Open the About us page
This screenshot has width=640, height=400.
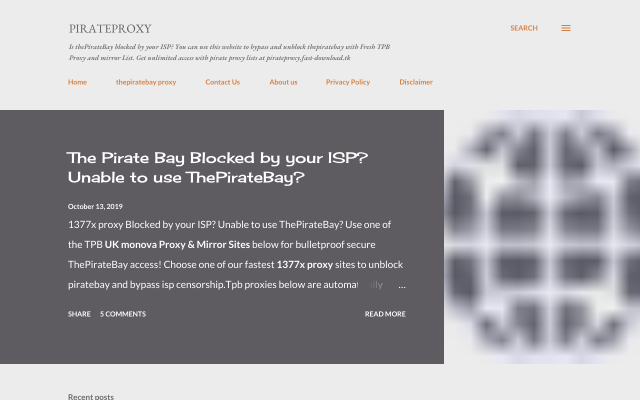(x=283, y=82)
